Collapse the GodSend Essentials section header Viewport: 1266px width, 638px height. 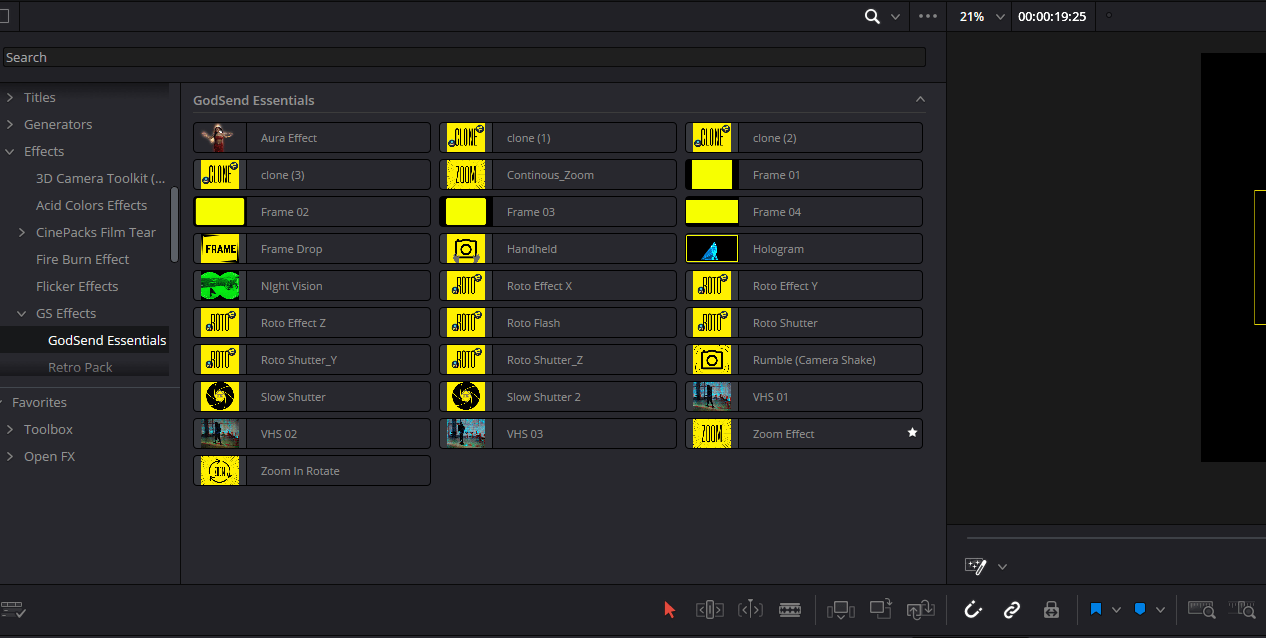pos(920,99)
